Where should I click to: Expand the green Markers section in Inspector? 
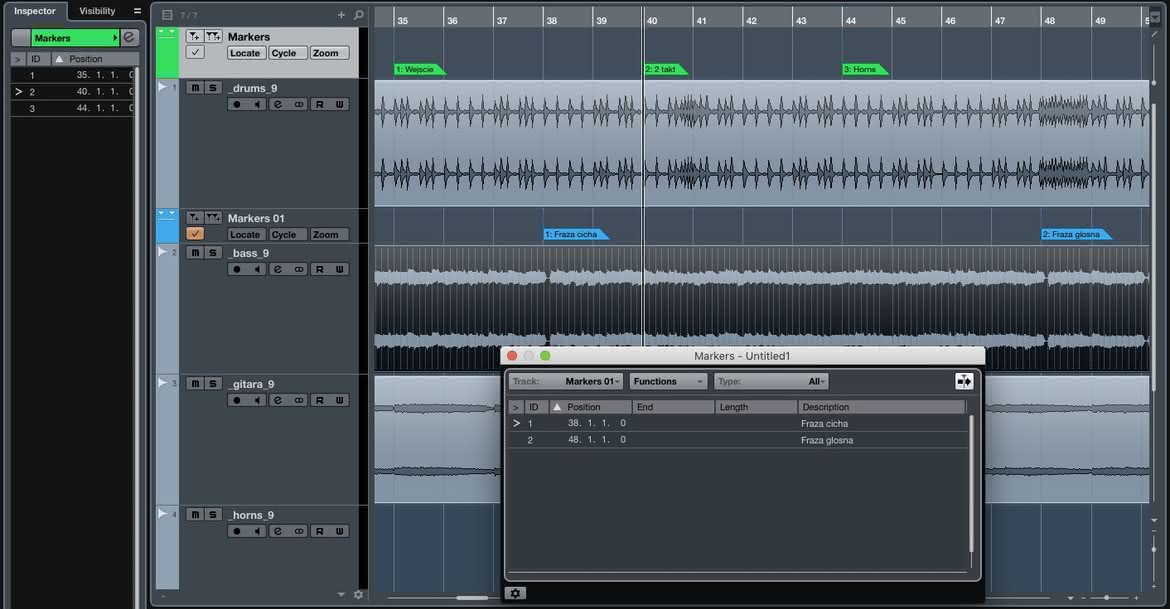pos(75,37)
